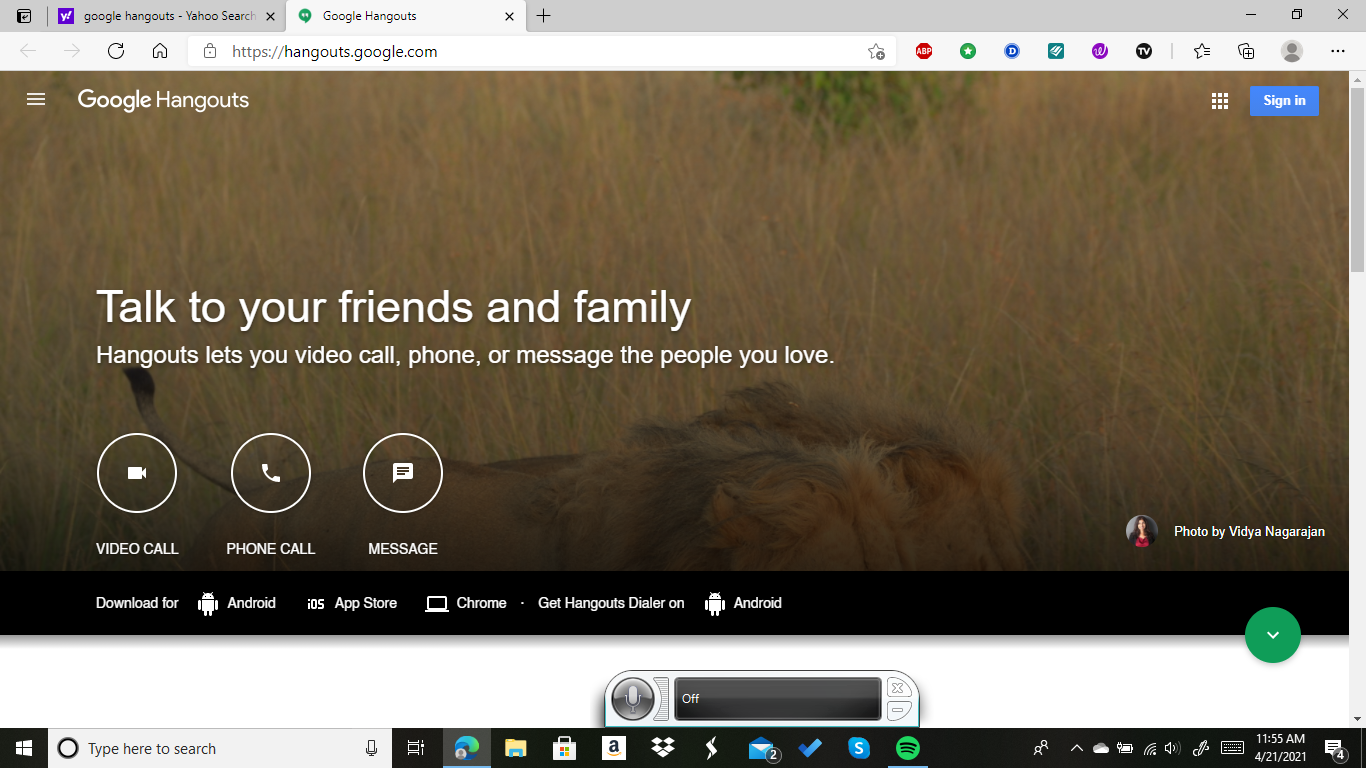1366x768 pixels.
Task: Switch to the Yahoo Search tab
Action: tap(167, 16)
